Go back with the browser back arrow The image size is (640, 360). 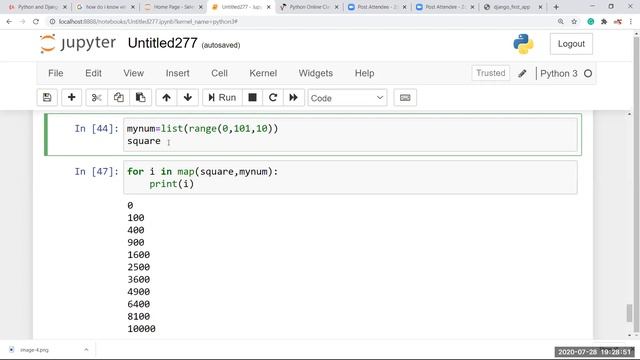(9, 22)
